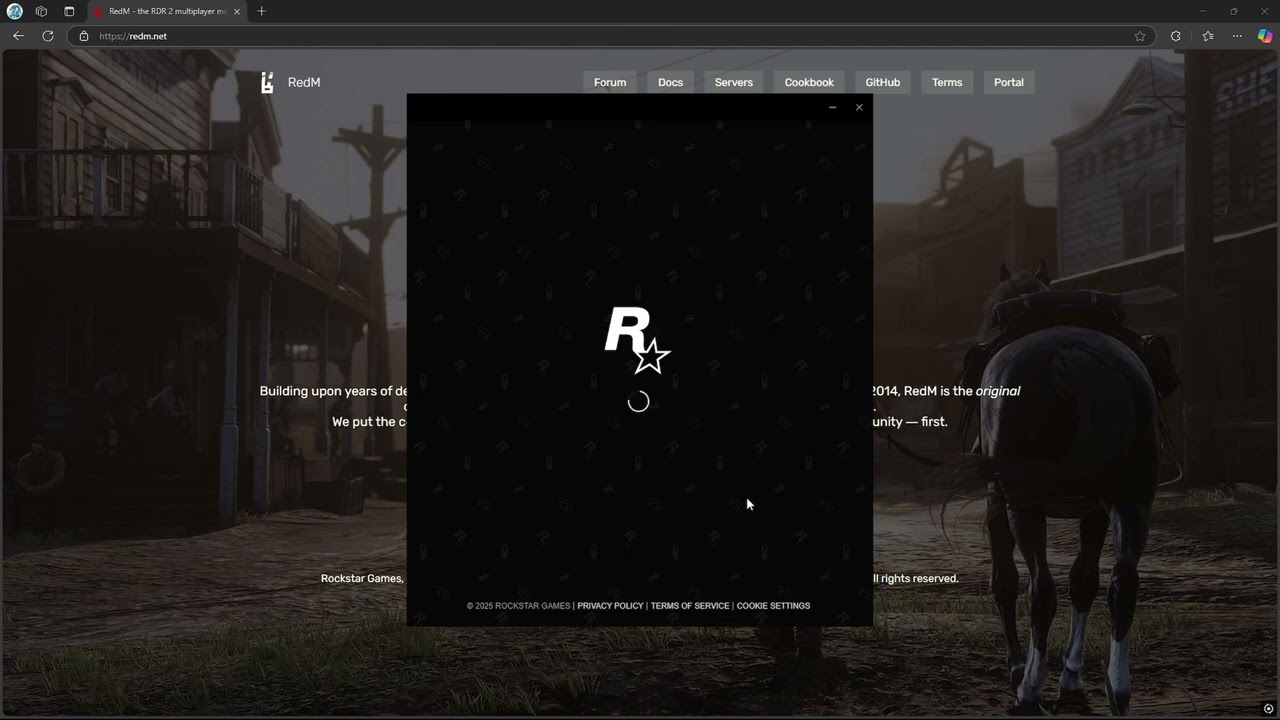Viewport: 1280px width, 720px height.
Task: Click the RedM site title text
Action: (304, 82)
